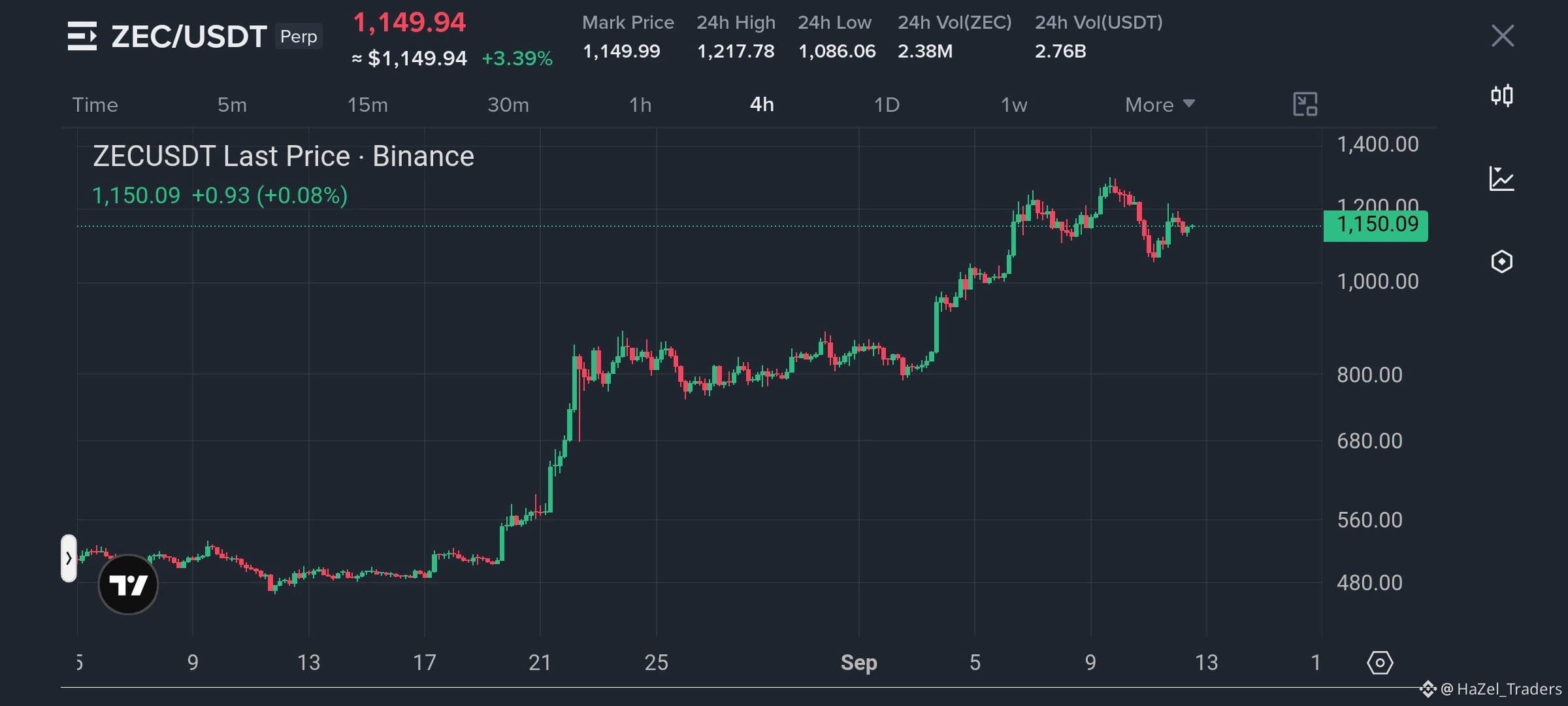Expand the left side panel chevron

tap(69, 558)
